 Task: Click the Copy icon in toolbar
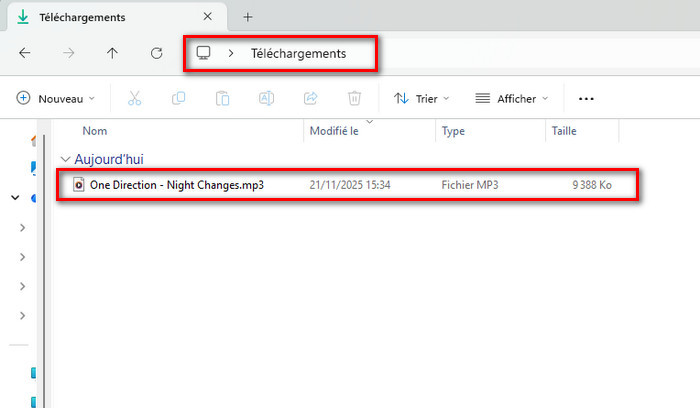[178, 98]
